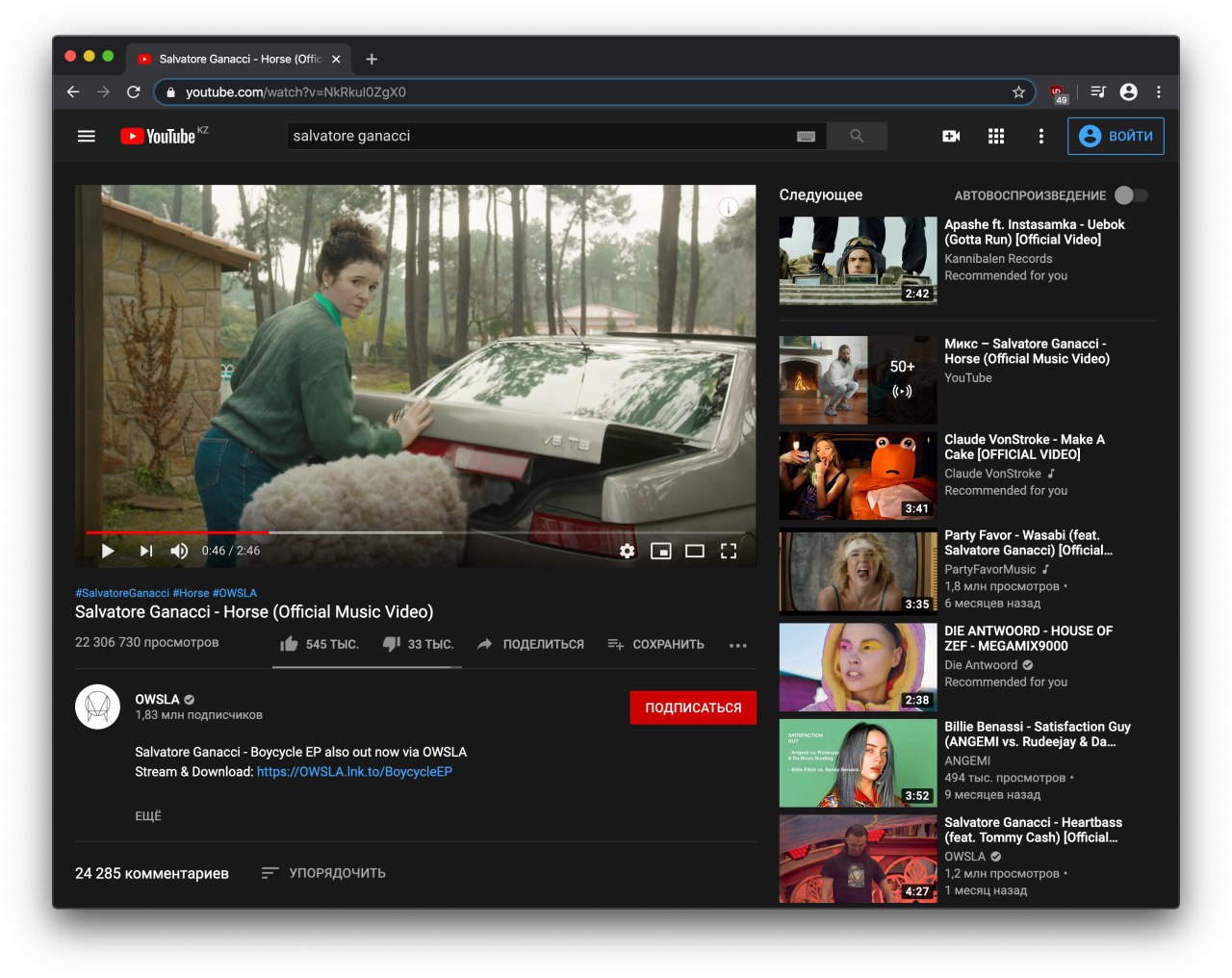Screen dimensions: 1232x978
Task: Open Billie Benassi Satisfaction Guy thumbnail
Action: [858, 762]
